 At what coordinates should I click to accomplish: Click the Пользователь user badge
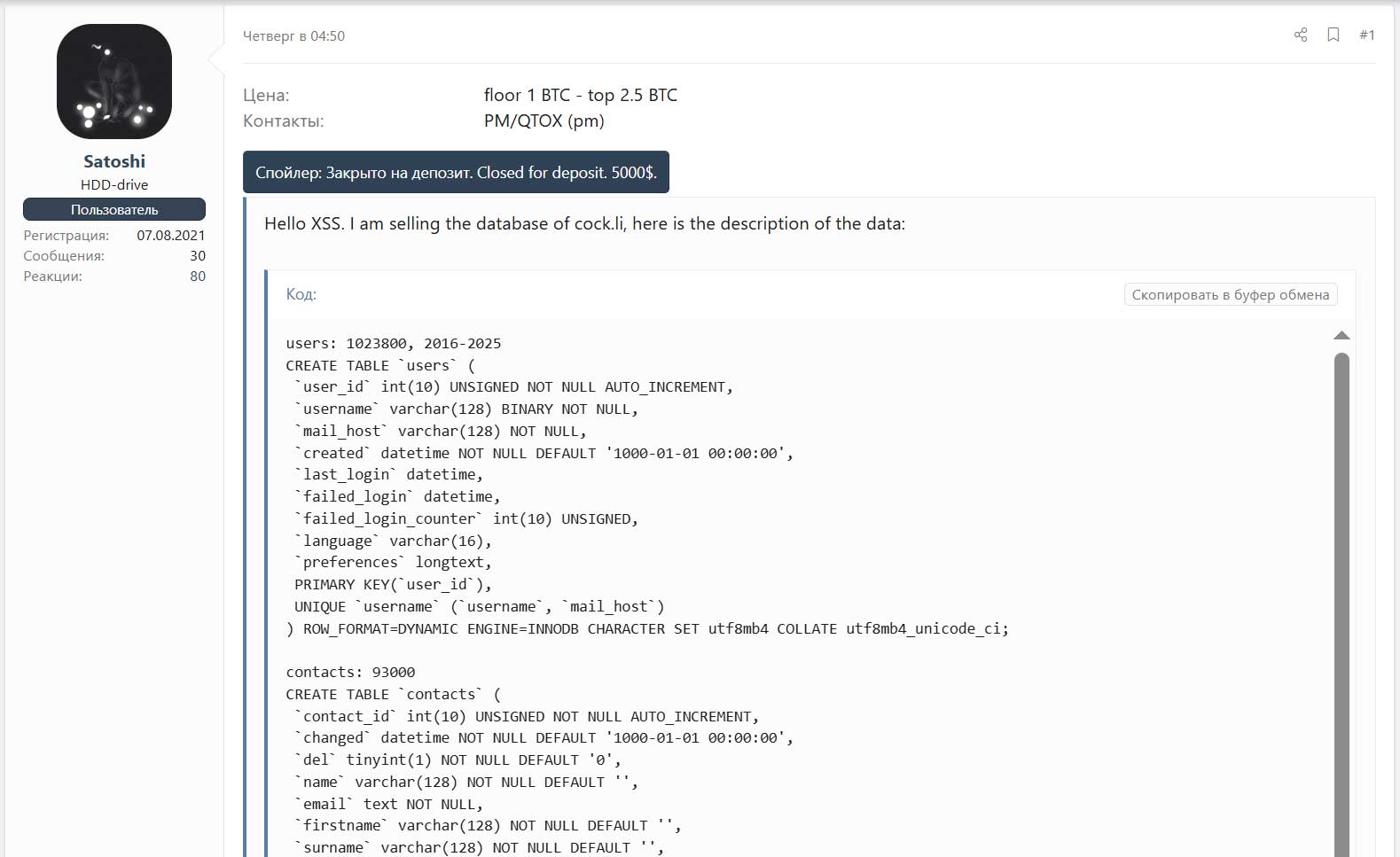coord(114,209)
